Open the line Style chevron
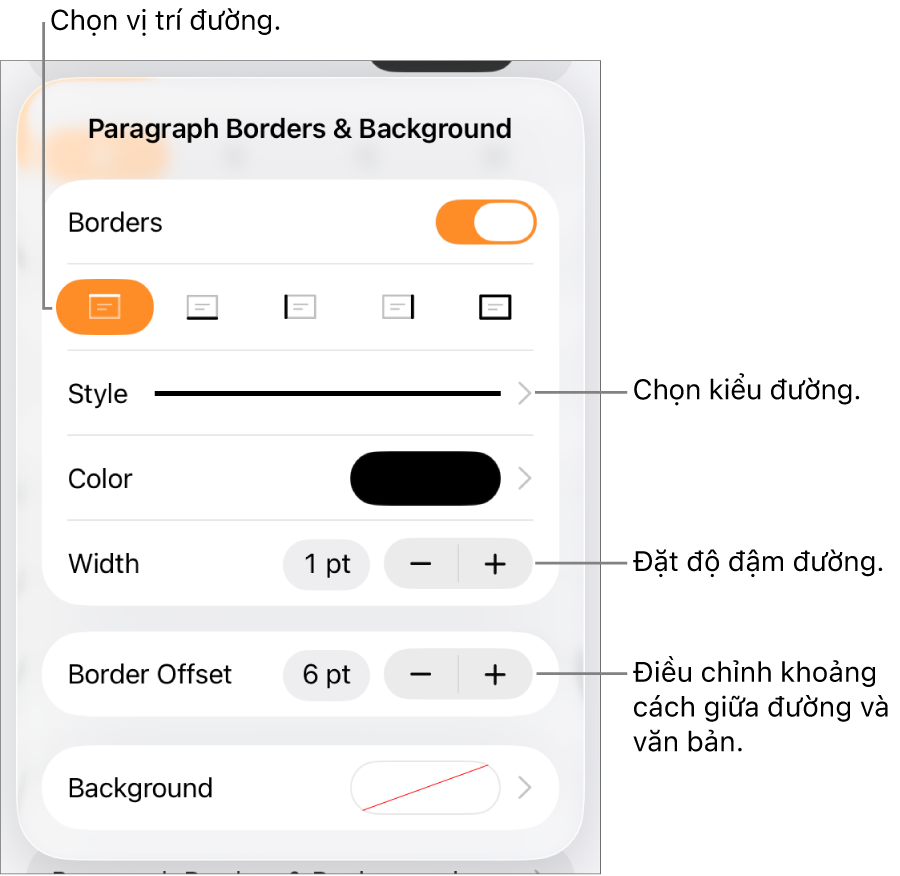This screenshot has height=876, width=900. [524, 394]
